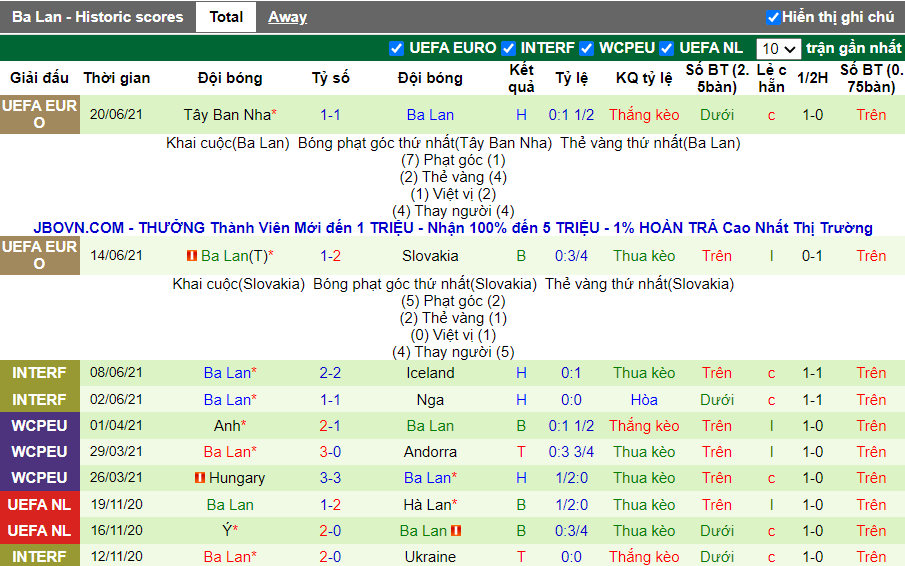Switch to the Total tab
The height and width of the screenshot is (566, 905).
tap(226, 17)
